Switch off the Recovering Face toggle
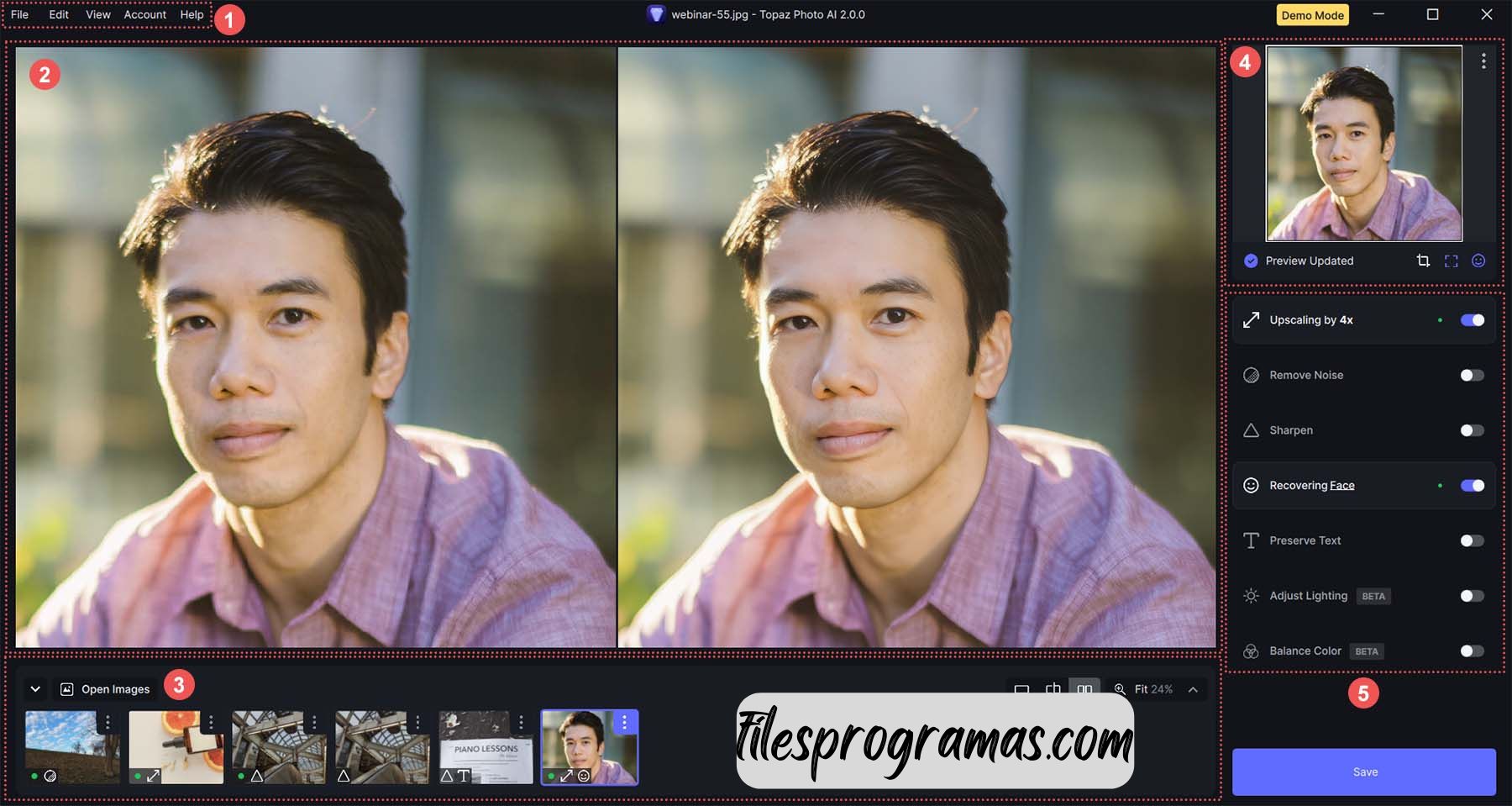The height and width of the screenshot is (806, 1512). 1472,485
